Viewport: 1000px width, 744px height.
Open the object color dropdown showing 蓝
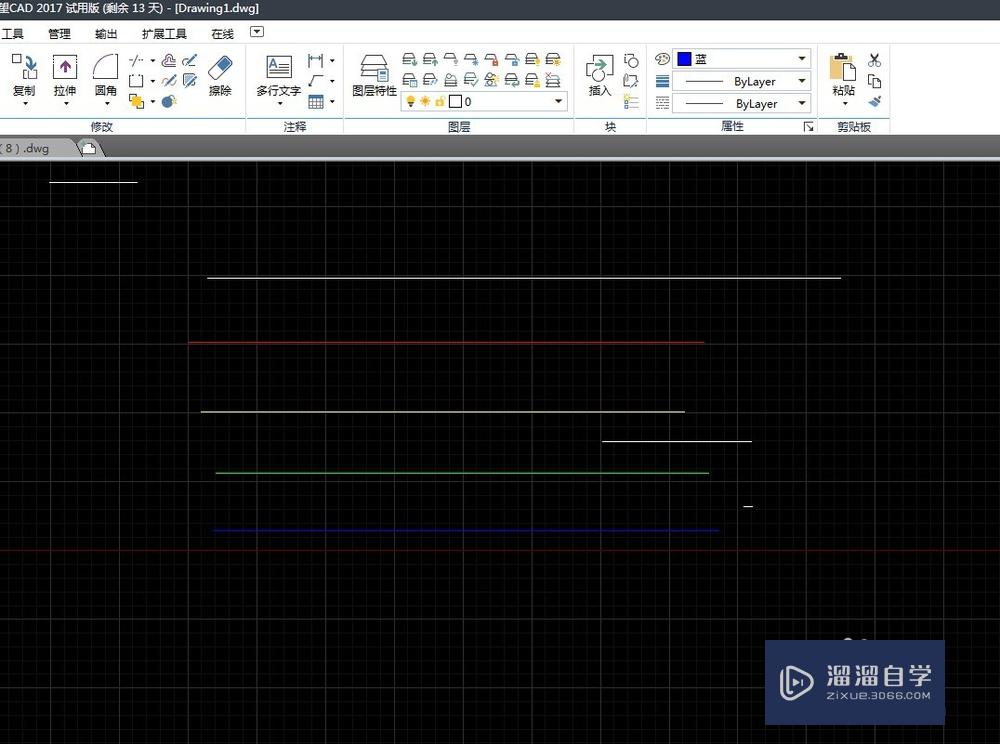click(801, 58)
